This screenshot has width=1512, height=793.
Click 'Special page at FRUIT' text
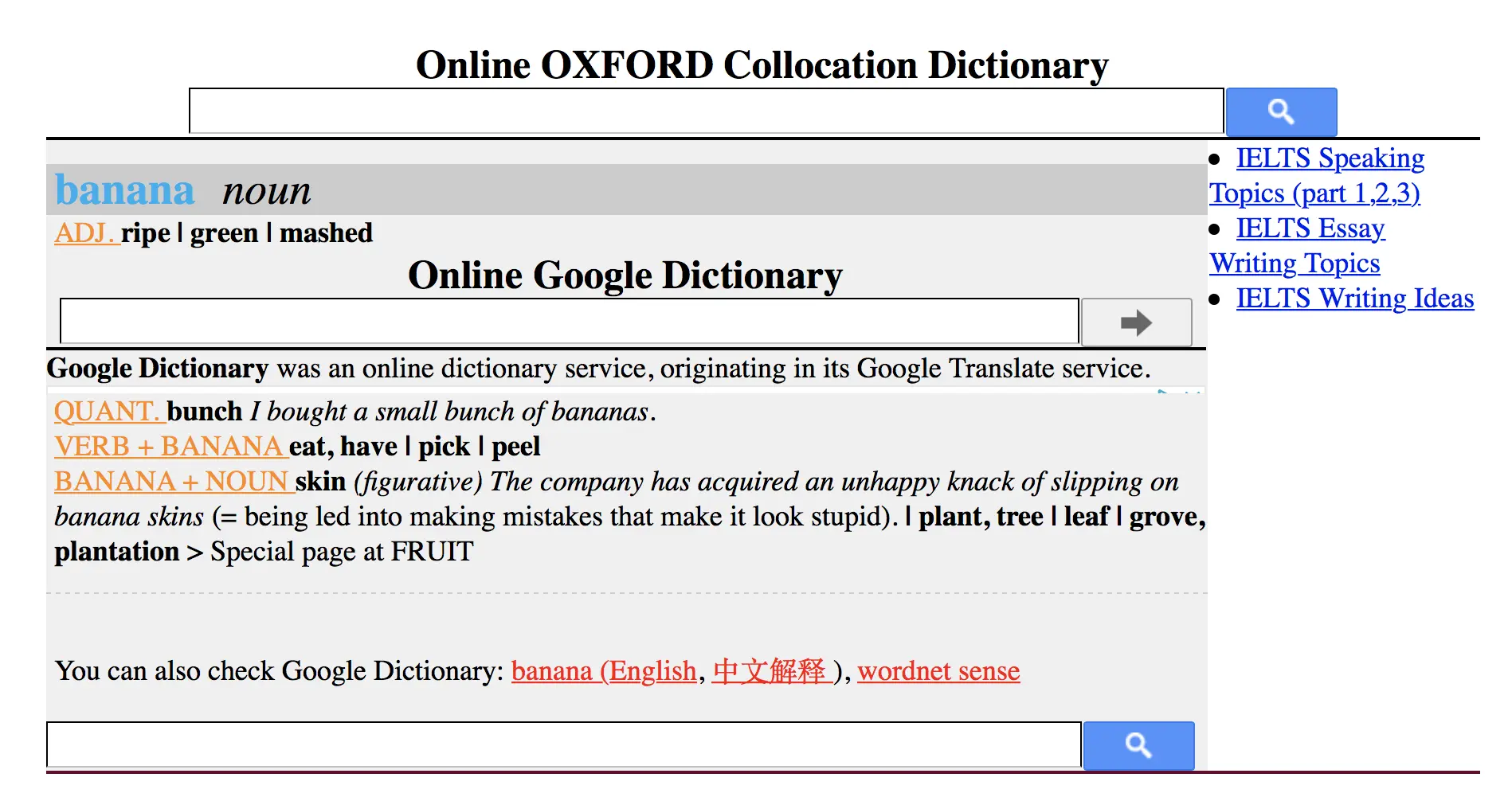point(342,551)
